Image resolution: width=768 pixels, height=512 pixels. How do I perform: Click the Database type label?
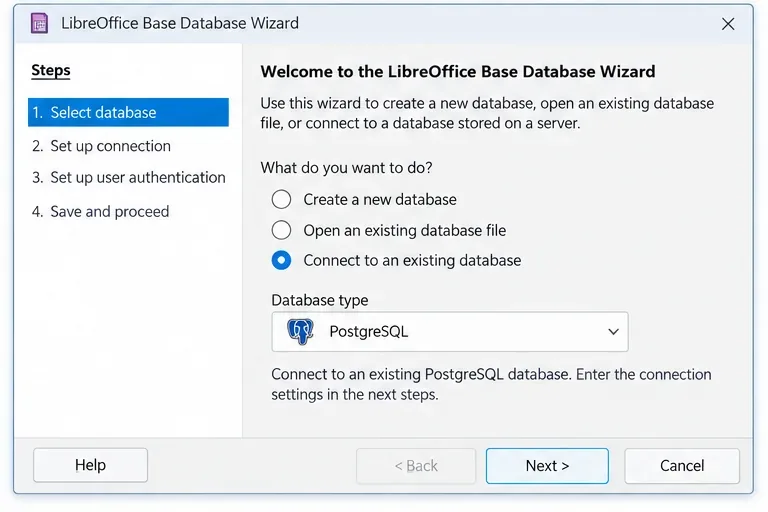click(320, 300)
